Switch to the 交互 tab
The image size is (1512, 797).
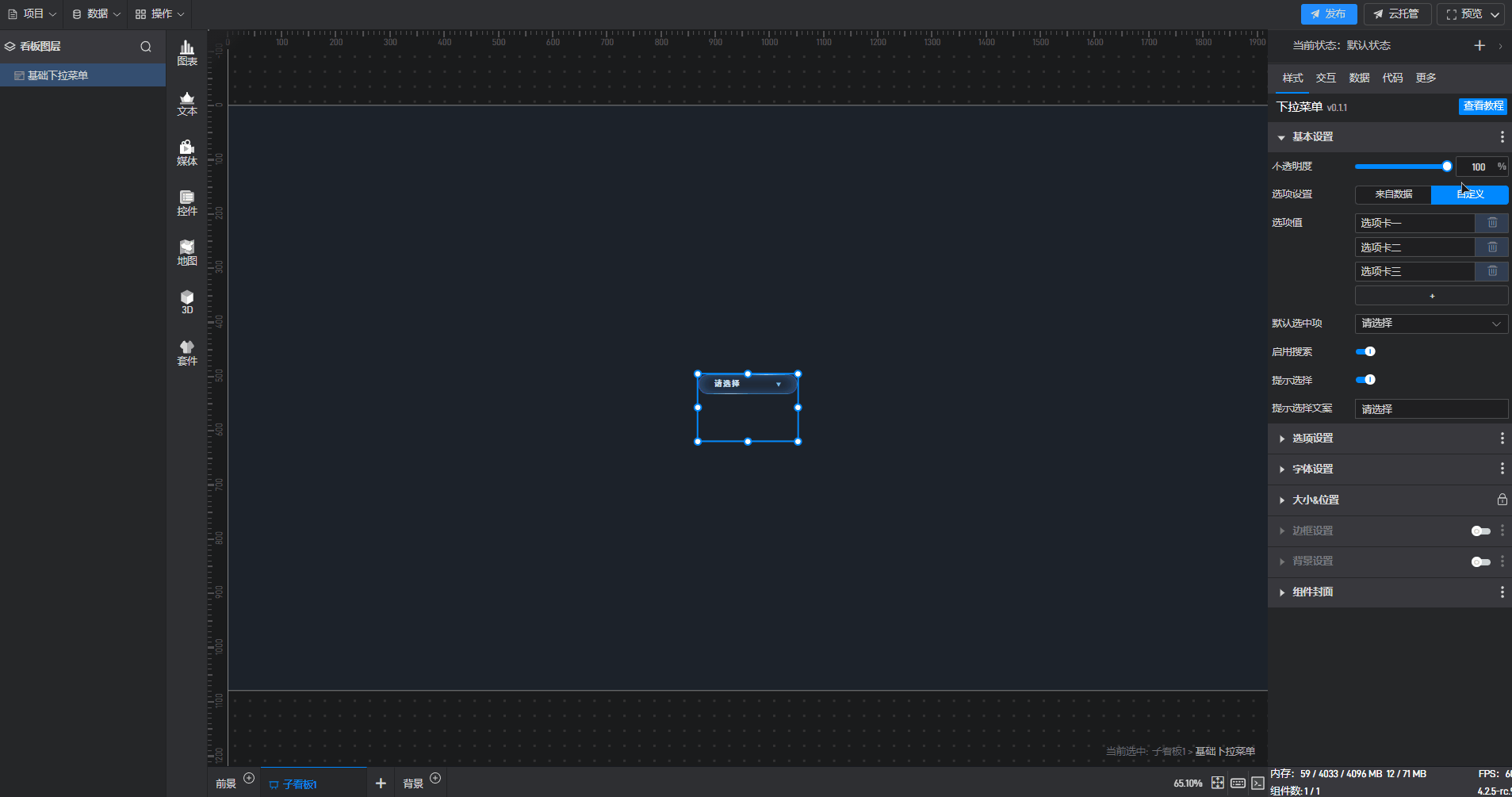click(x=1326, y=78)
